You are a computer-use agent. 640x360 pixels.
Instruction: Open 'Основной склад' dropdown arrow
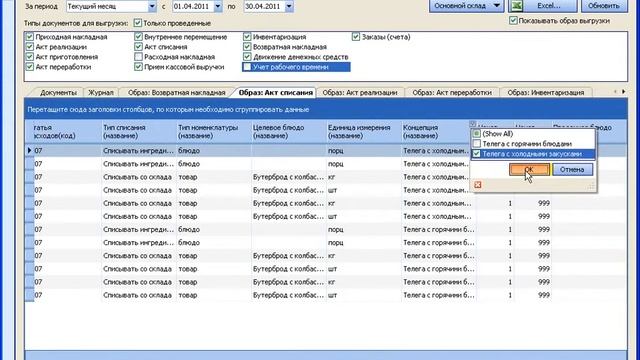point(497,6)
